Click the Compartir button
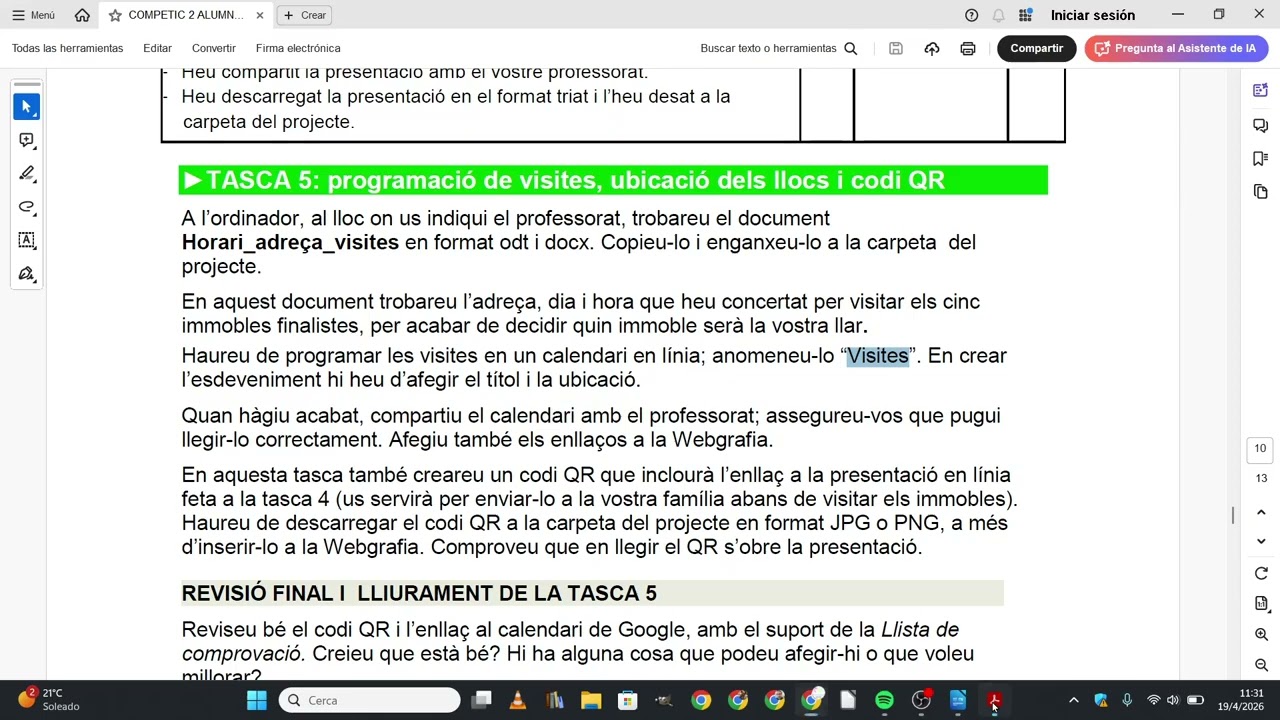 (1036, 48)
